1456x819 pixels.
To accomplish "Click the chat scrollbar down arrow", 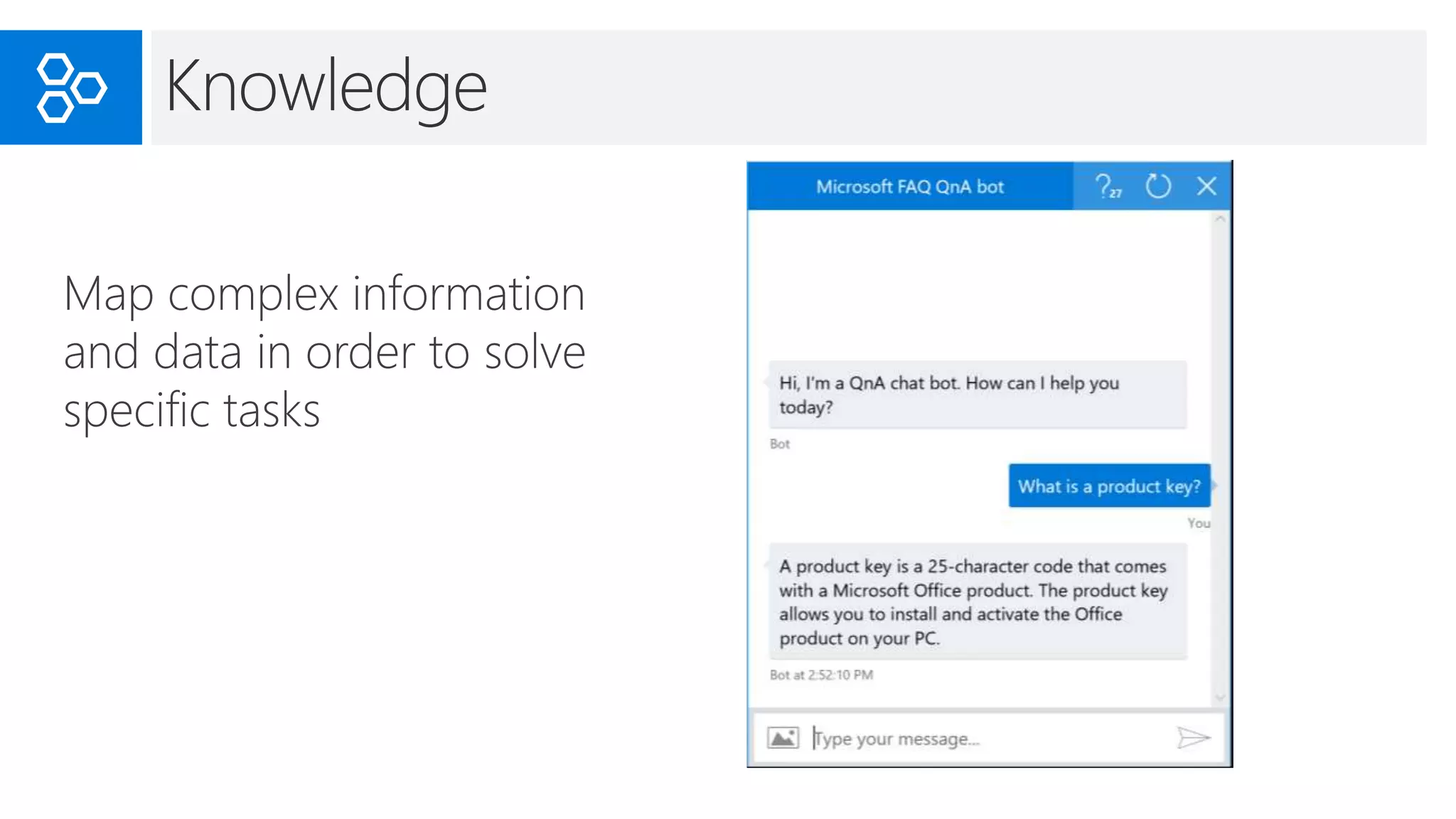I will 1220,697.
